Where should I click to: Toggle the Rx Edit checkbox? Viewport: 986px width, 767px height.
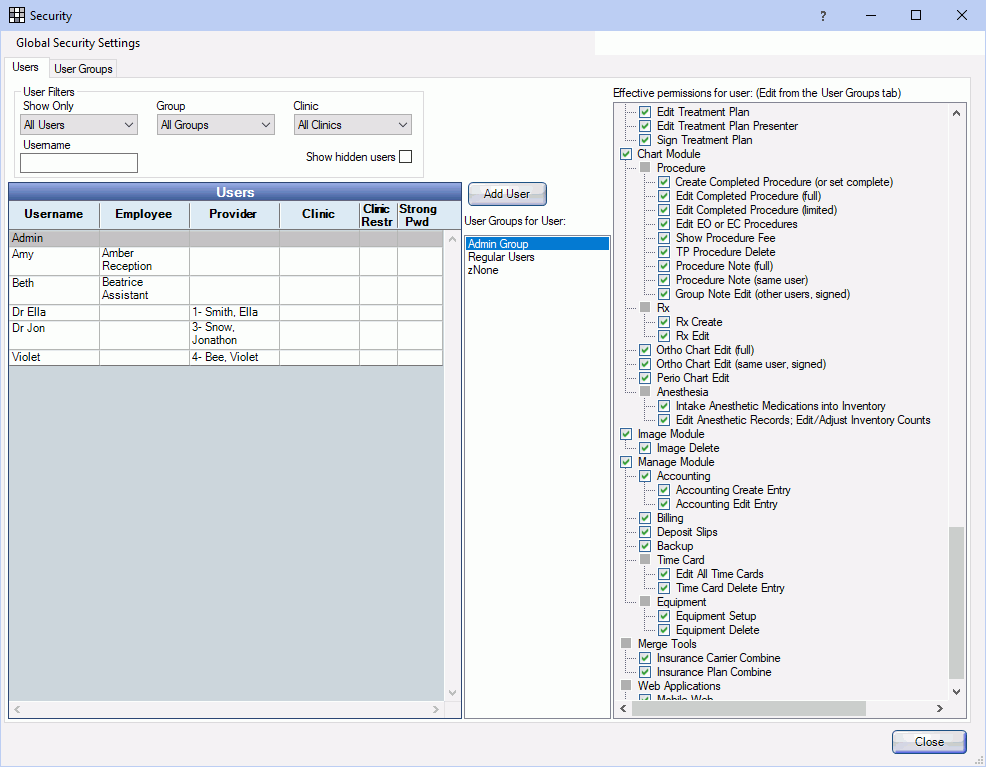tap(664, 336)
